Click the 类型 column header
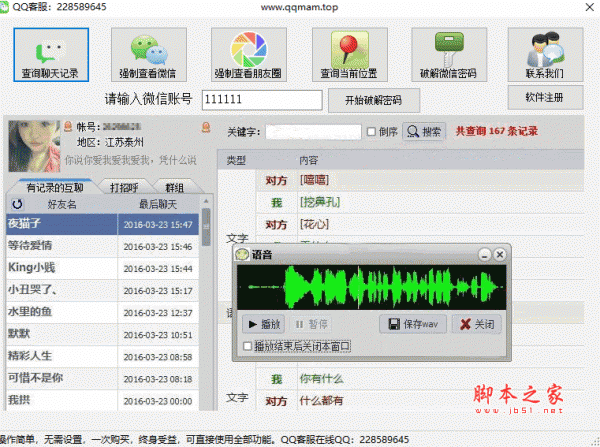The height and width of the screenshot is (447, 600). coord(236,160)
